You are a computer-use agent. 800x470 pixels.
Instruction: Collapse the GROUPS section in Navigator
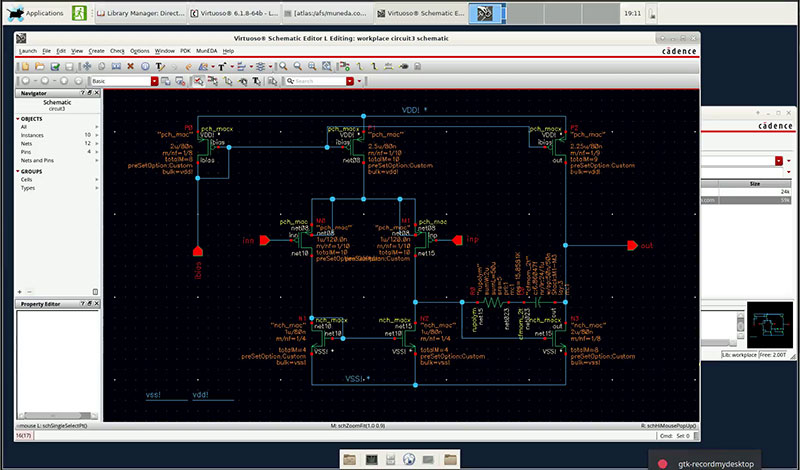18,171
